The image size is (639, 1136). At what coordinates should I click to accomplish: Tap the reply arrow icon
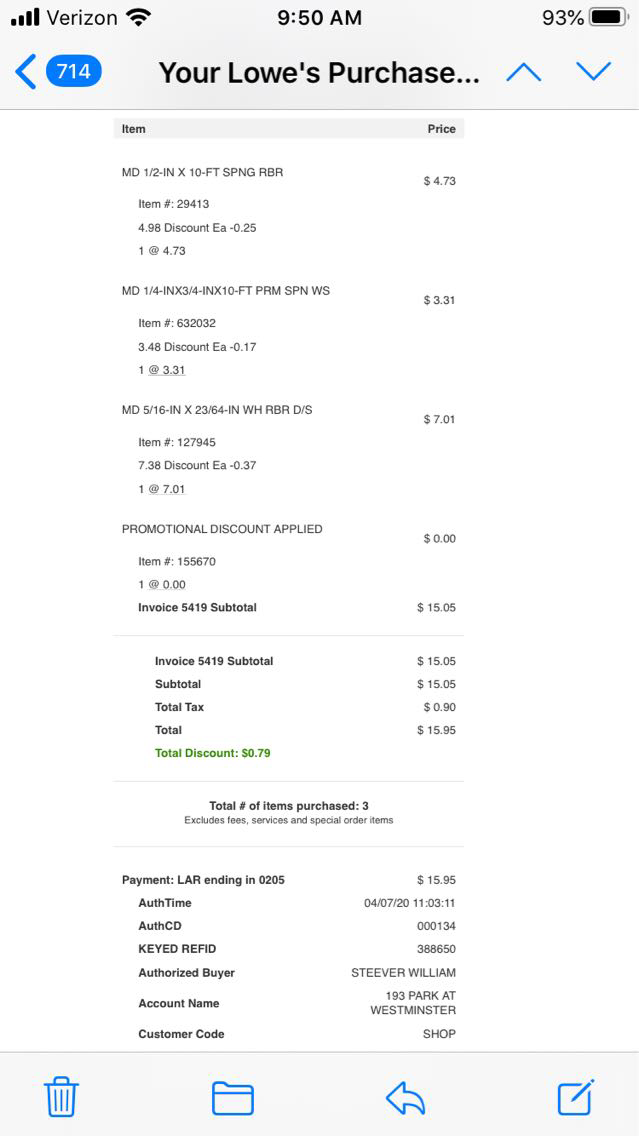(x=406, y=1097)
